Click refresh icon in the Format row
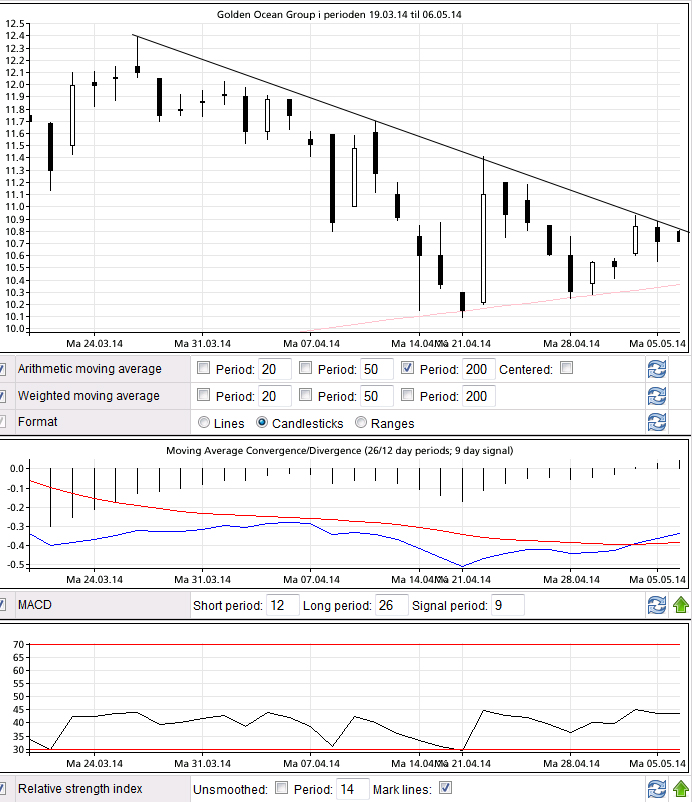 (x=656, y=422)
